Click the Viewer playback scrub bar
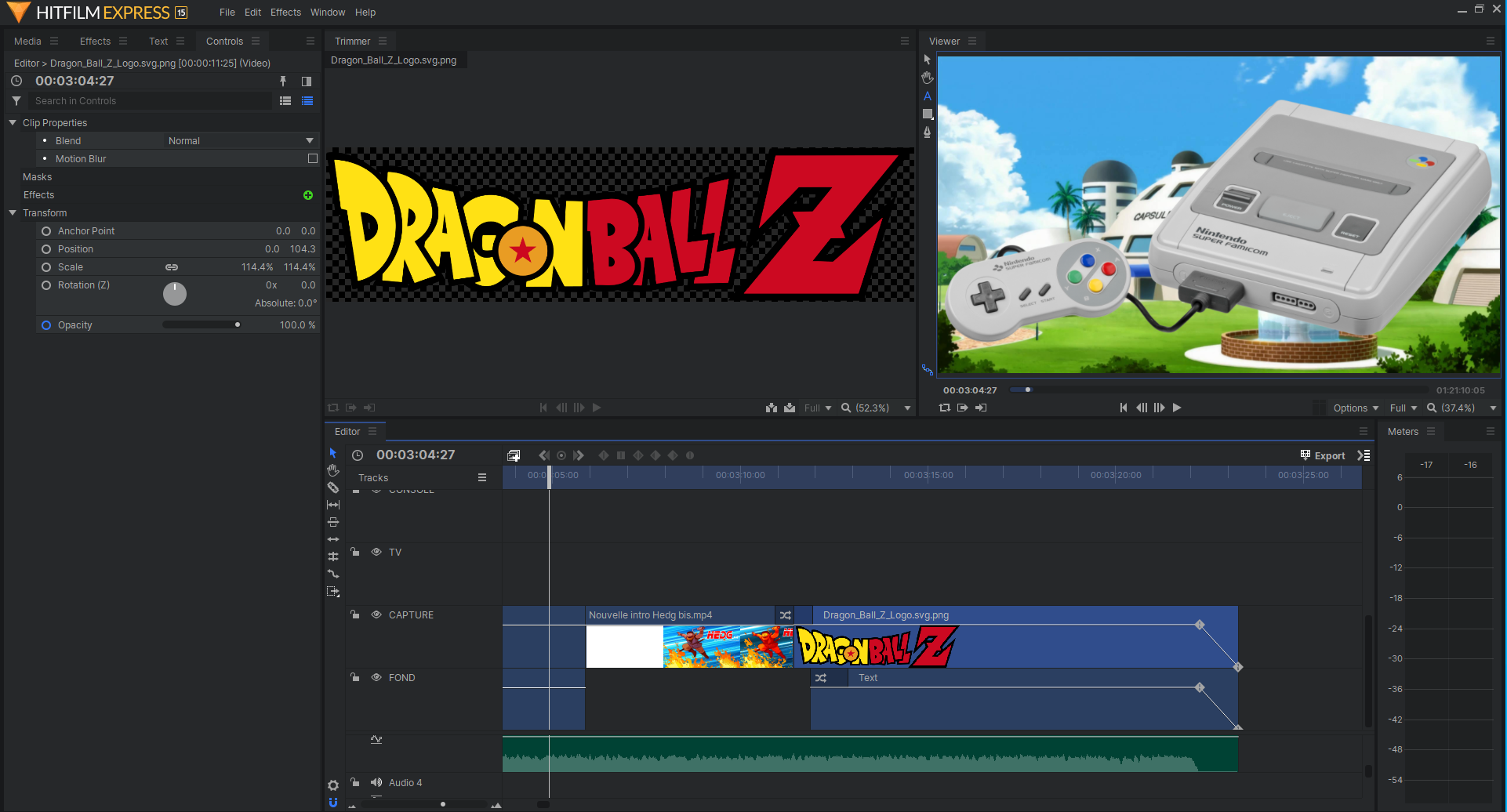The image size is (1507, 812). (1218, 390)
